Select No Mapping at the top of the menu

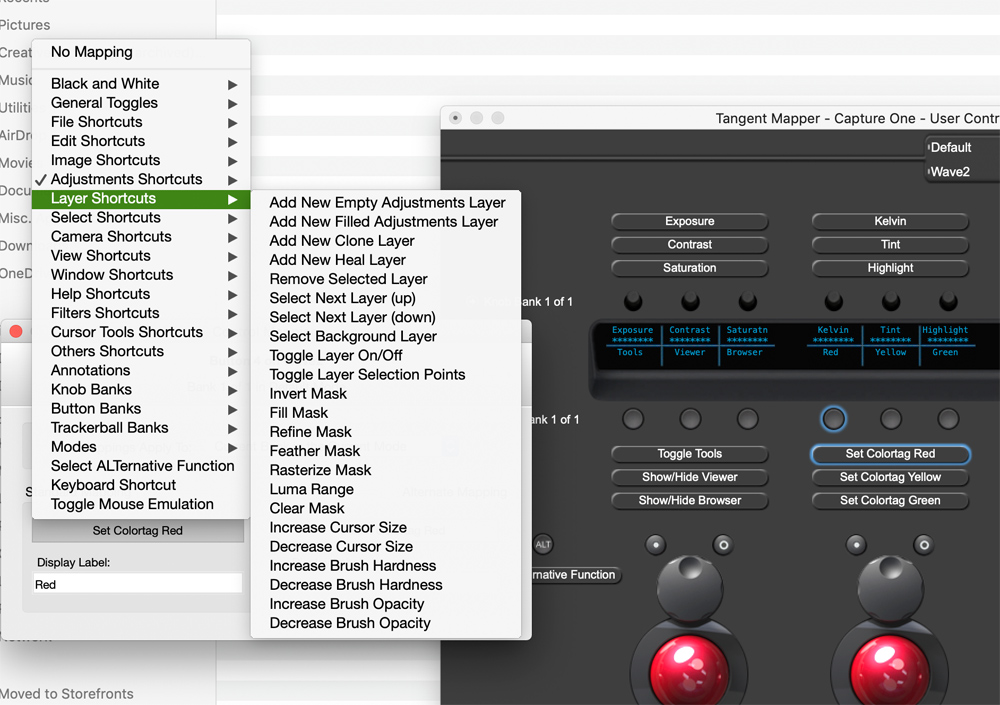[91, 52]
